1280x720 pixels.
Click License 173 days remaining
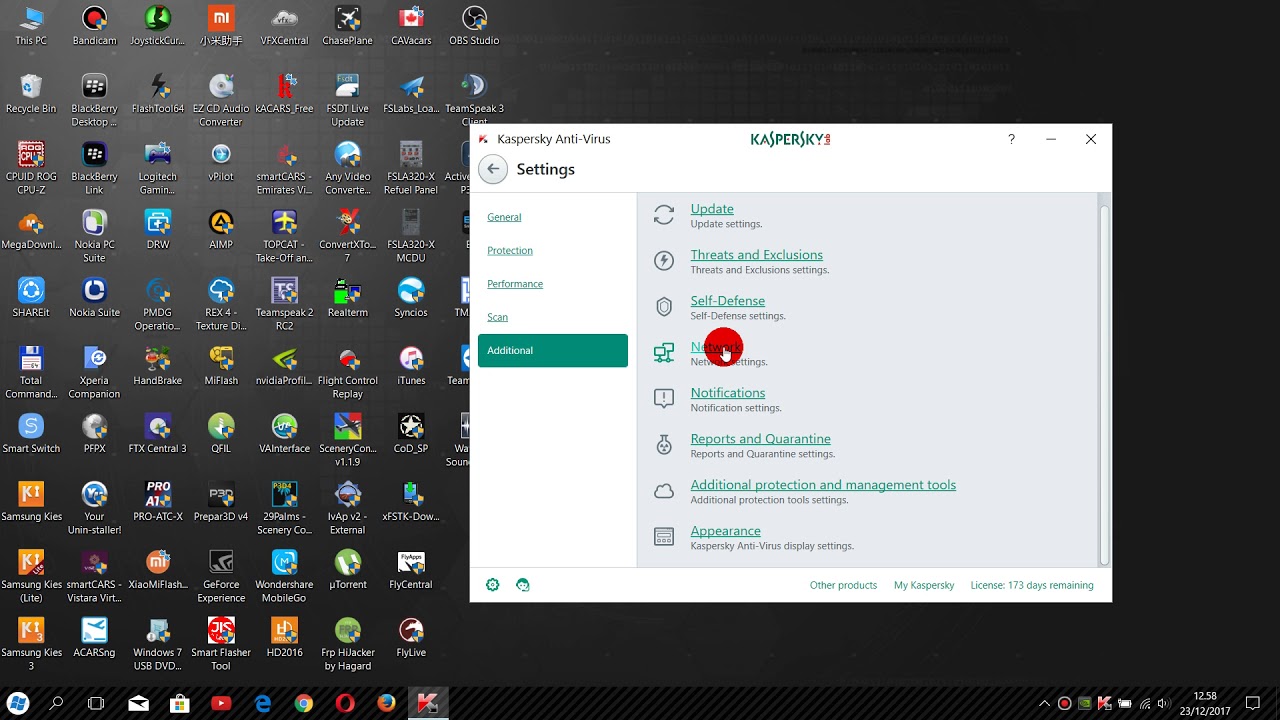1032,585
